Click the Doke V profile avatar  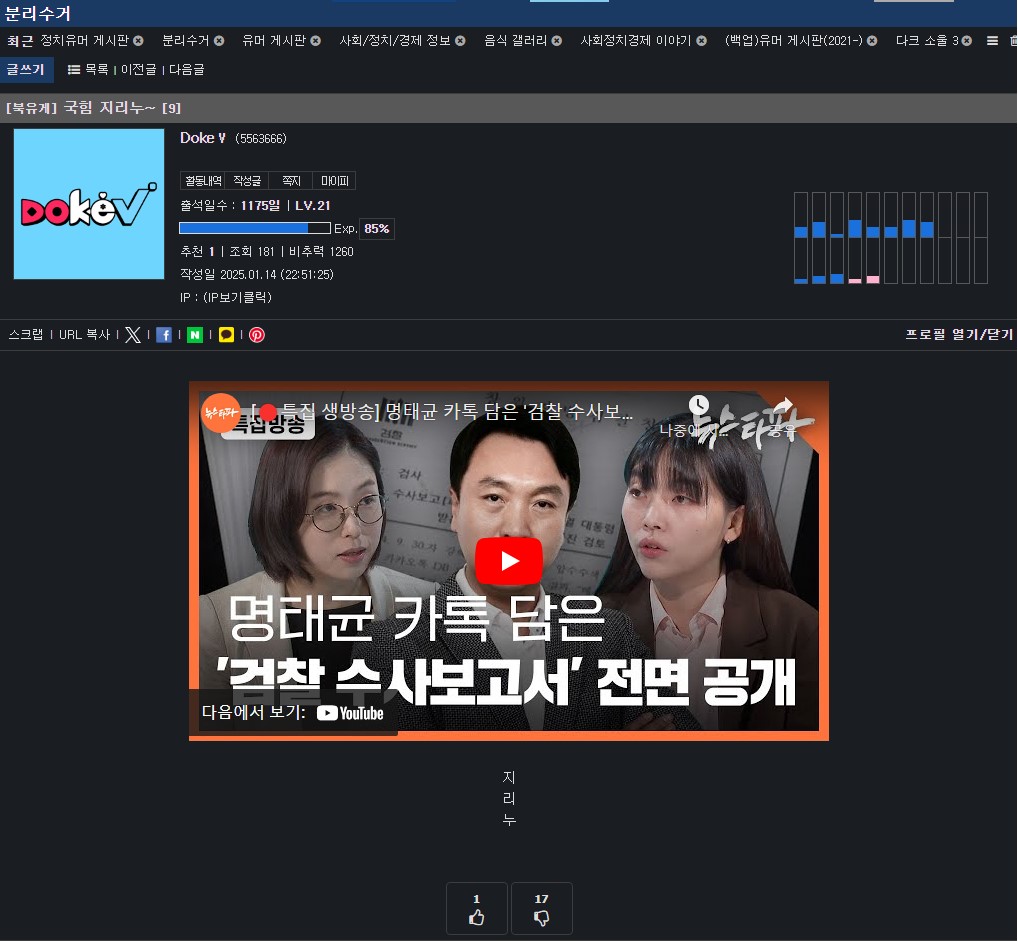click(x=89, y=204)
